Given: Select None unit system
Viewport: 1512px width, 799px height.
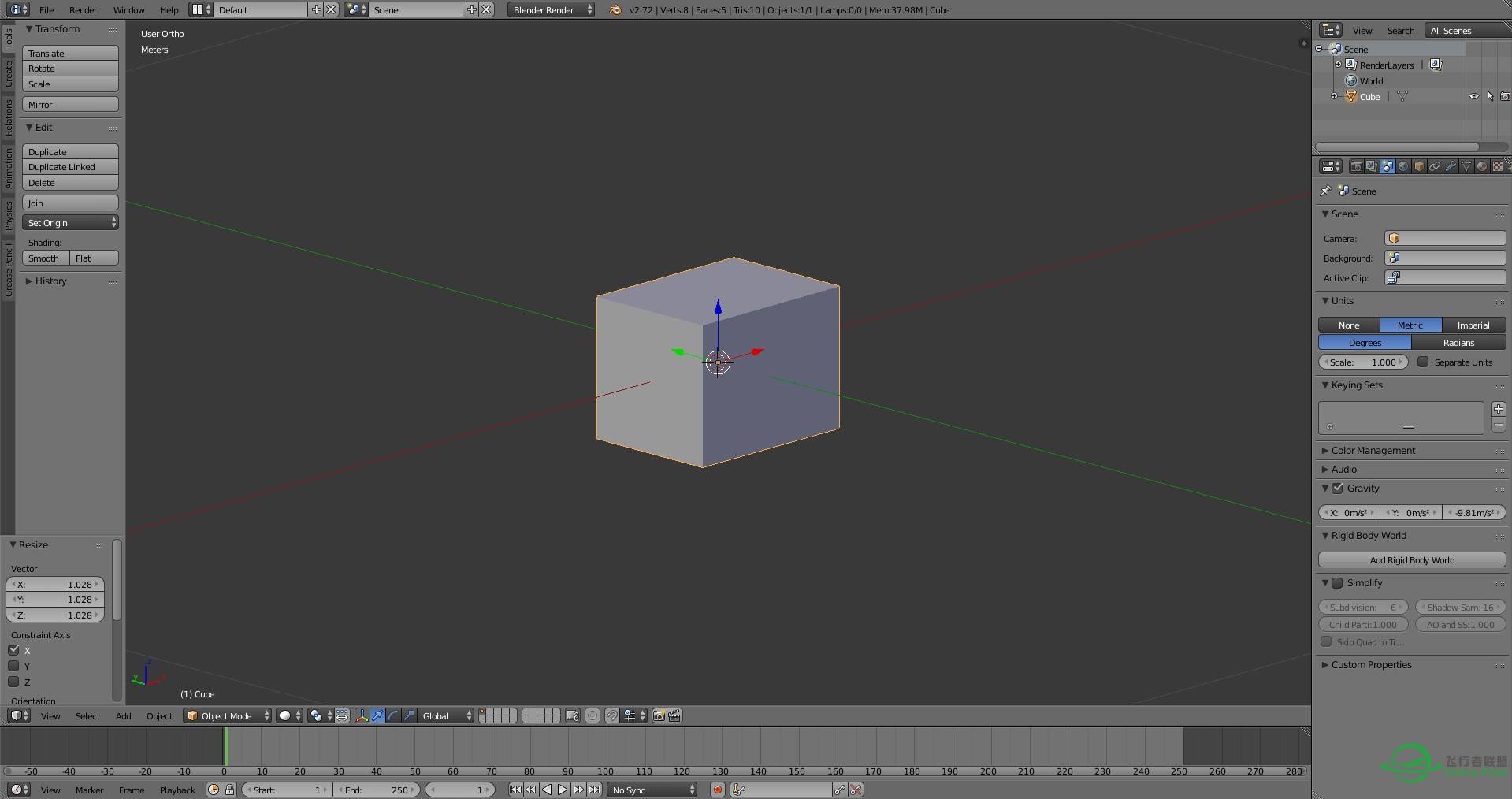Looking at the screenshot, I should coord(1349,325).
